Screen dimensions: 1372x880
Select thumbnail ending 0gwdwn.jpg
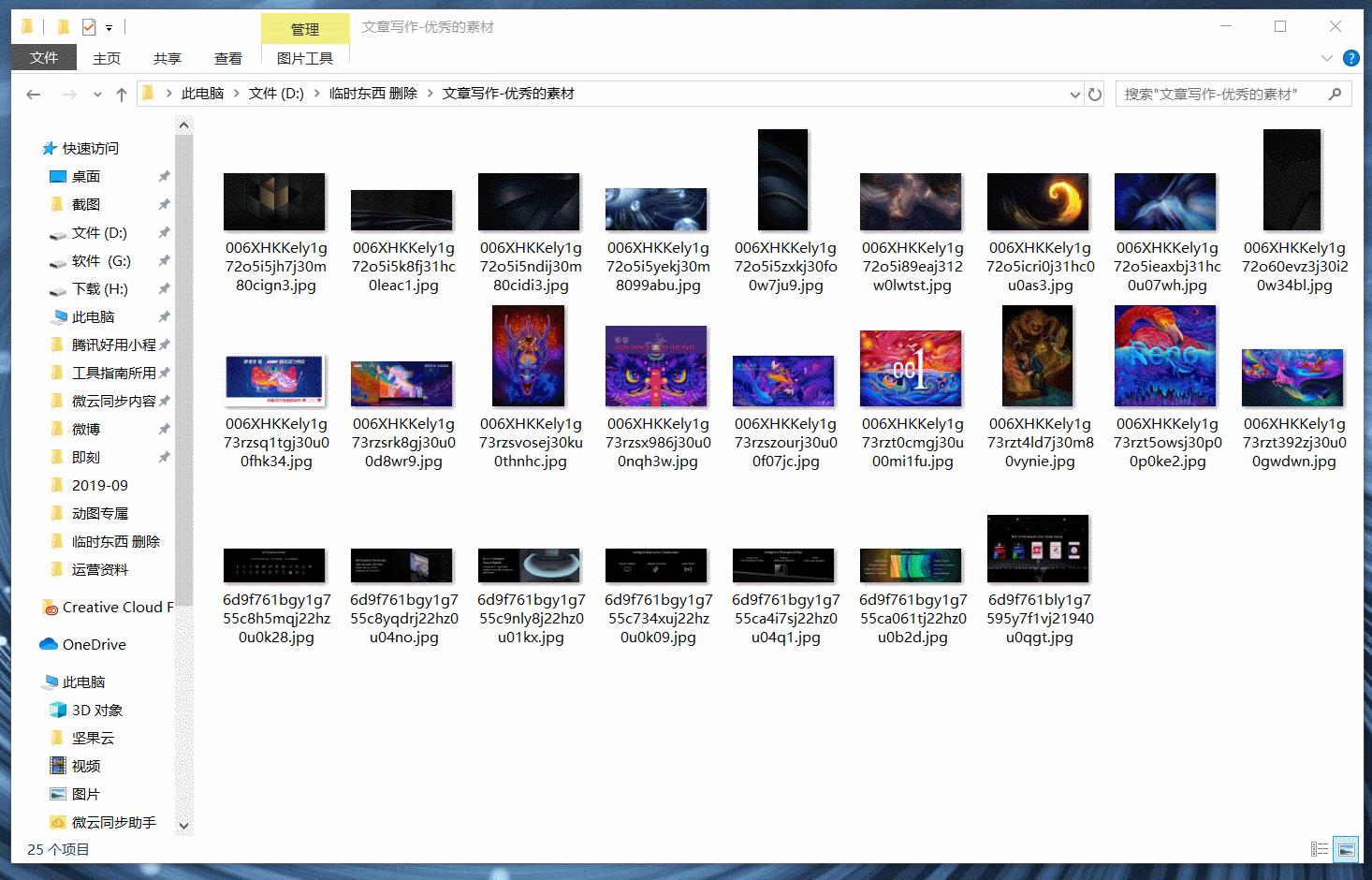click(x=1293, y=378)
